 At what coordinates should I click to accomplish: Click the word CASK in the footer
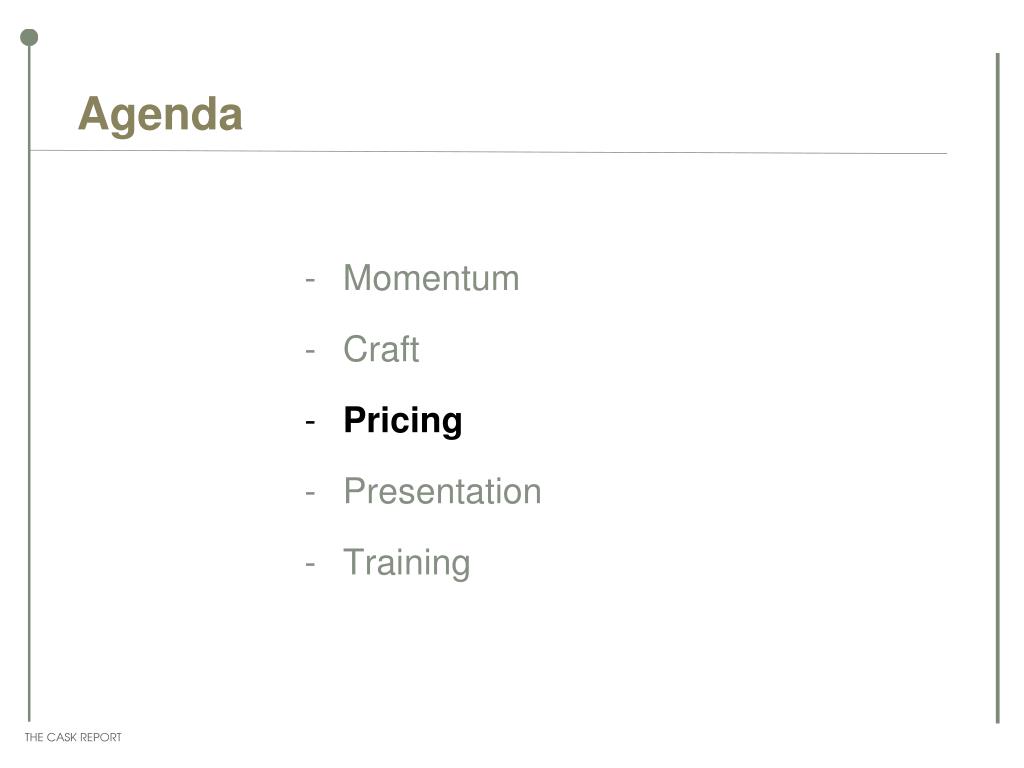pos(62,737)
